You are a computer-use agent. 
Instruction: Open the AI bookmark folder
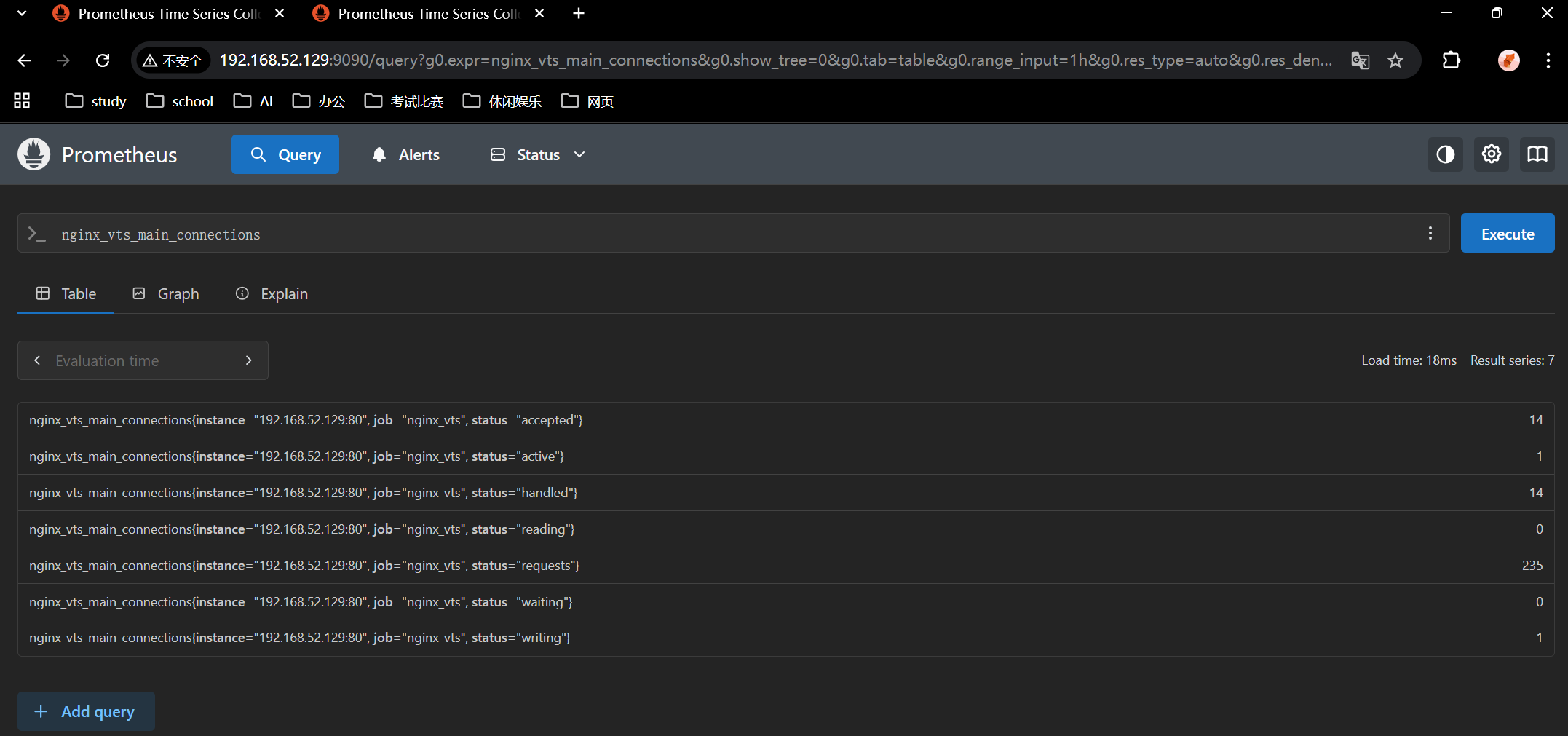253,101
